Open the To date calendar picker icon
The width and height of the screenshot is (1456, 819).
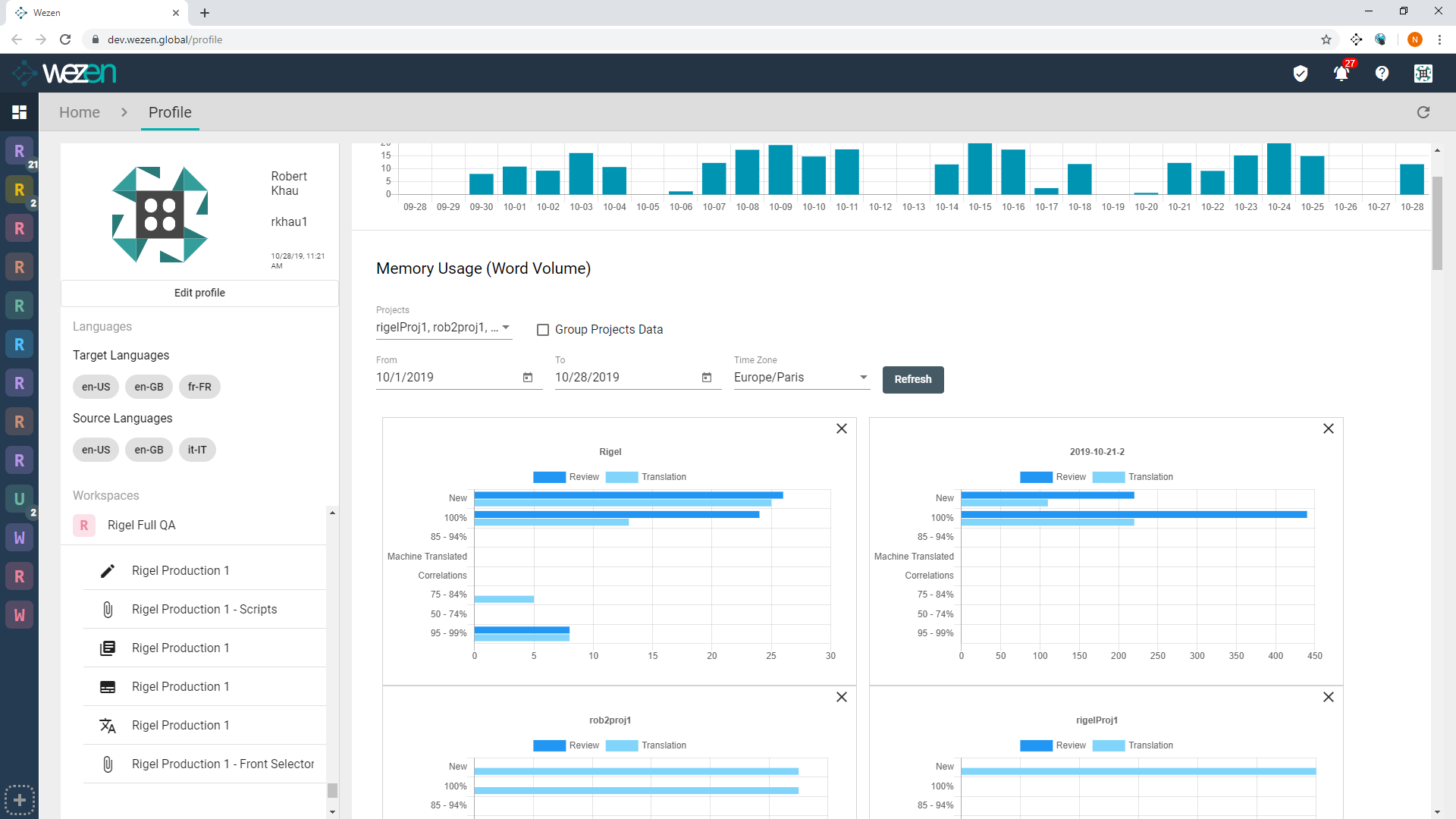(x=707, y=378)
